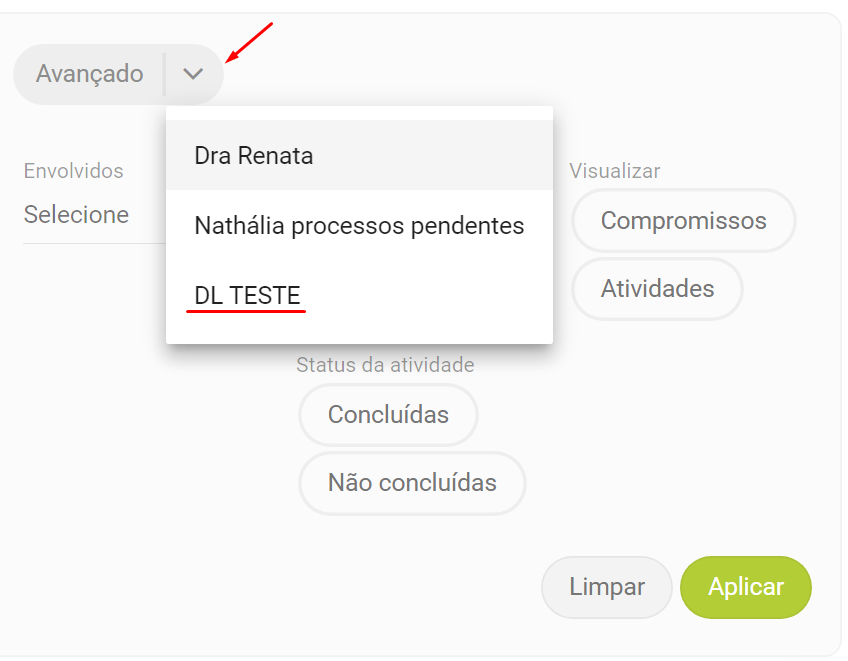Click the white strip above Dra Renata
The height and width of the screenshot is (661, 848).
[x=359, y=113]
